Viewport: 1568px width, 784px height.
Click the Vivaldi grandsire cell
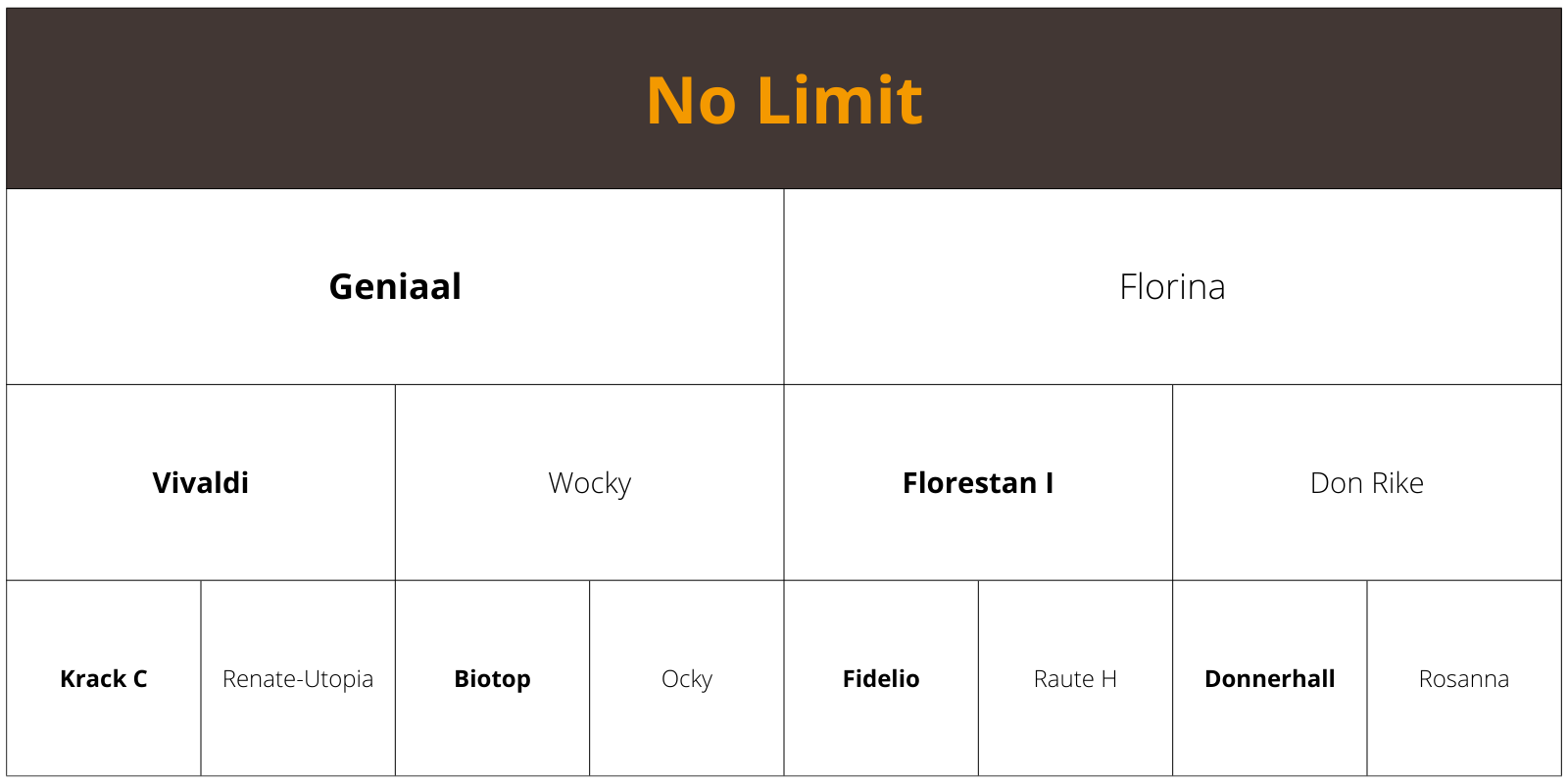(x=201, y=482)
